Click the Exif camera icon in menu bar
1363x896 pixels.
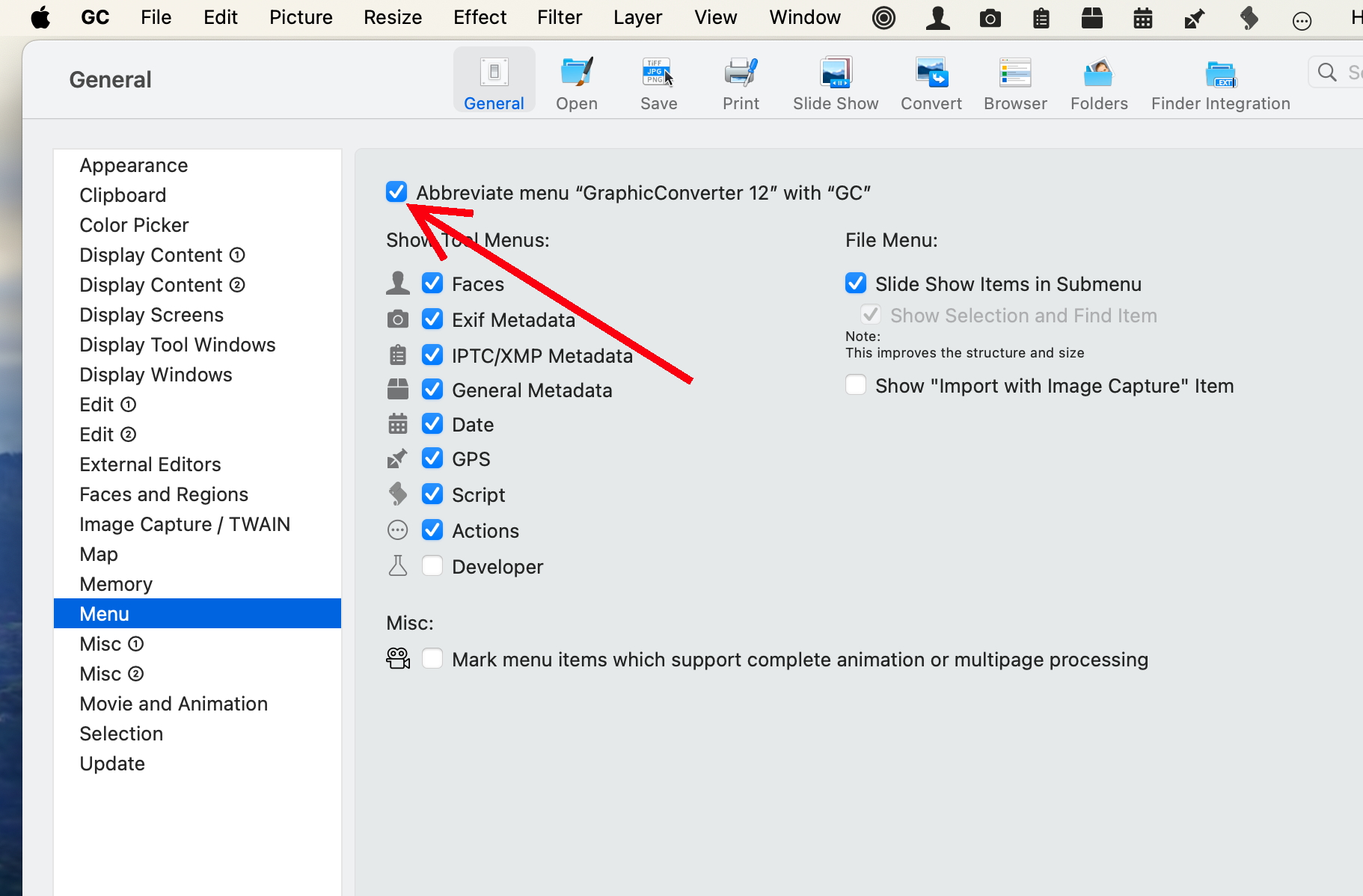[990, 18]
